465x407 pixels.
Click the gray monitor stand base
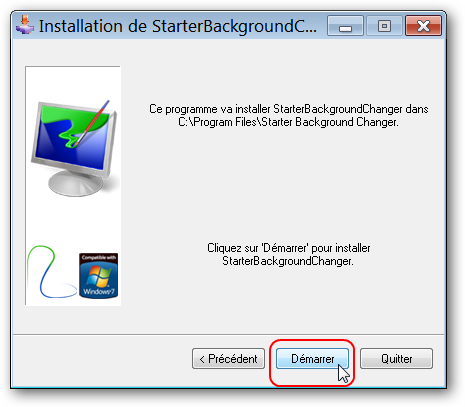pyautogui.click(x=76, y=184)
